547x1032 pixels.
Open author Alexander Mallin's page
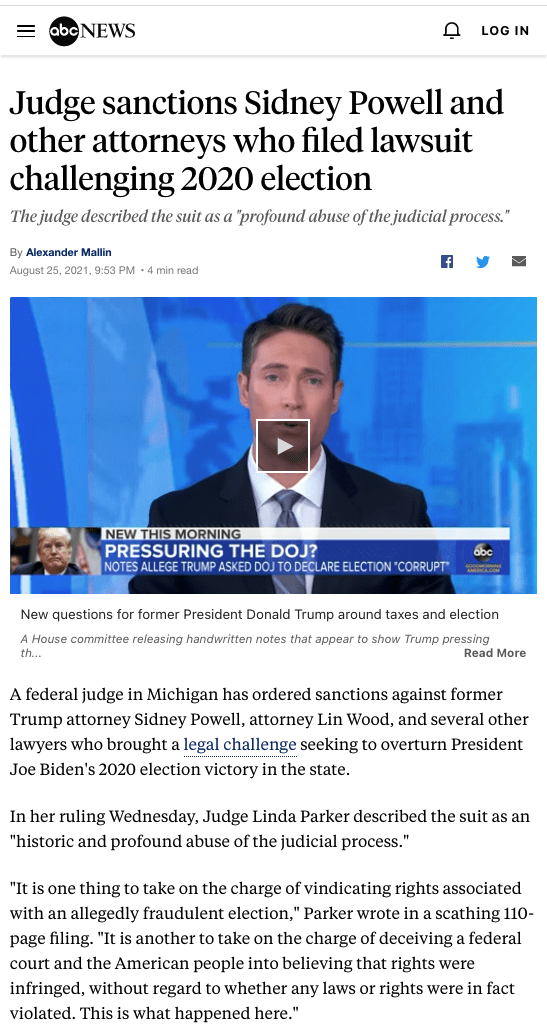pyautogui.click(x=68, y=252)
